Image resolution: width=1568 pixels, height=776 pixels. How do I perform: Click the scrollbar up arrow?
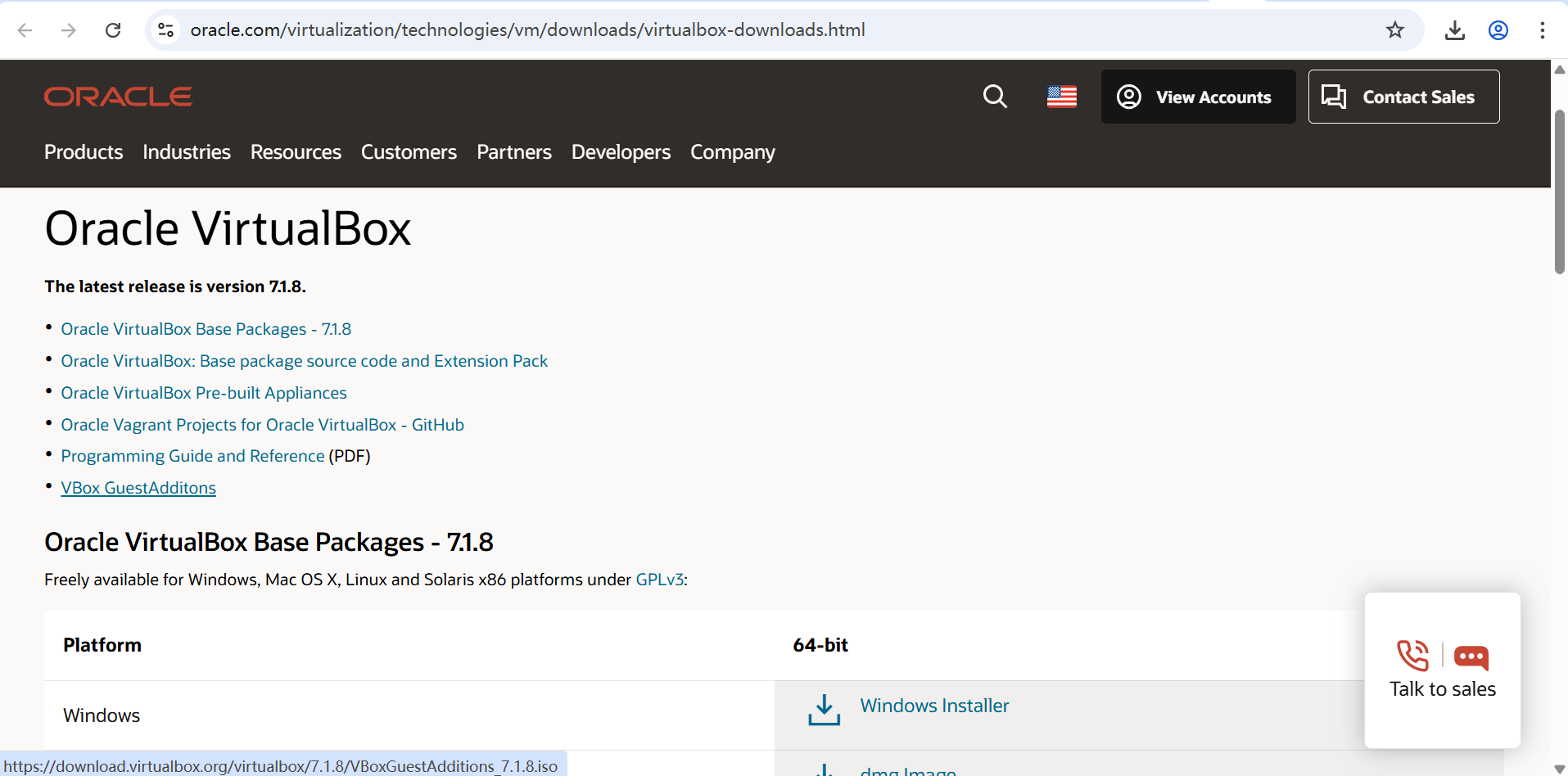click(1560, 70)
